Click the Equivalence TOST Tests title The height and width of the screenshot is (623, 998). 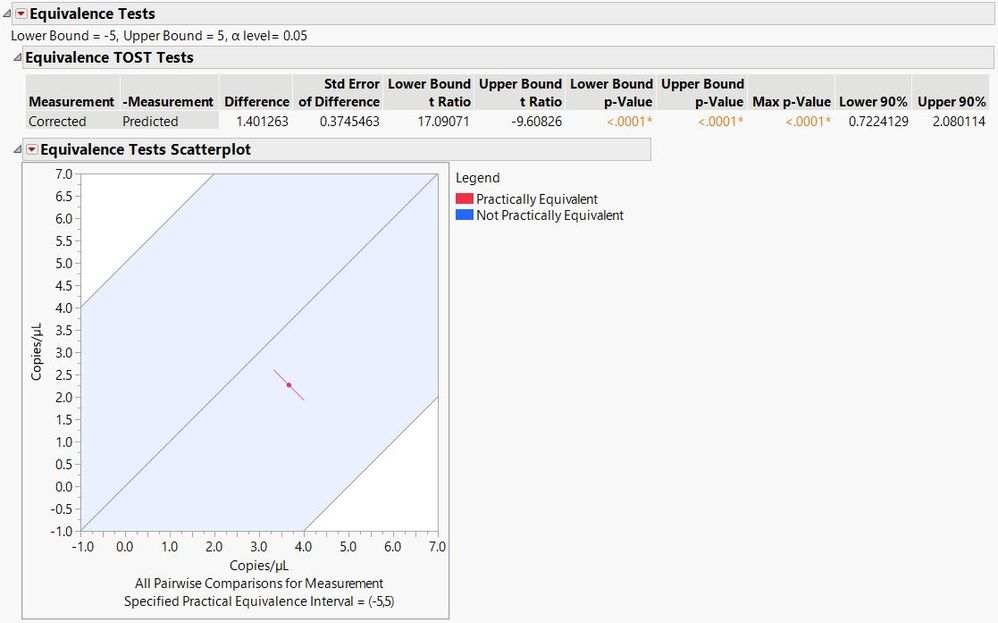(109, 58)
